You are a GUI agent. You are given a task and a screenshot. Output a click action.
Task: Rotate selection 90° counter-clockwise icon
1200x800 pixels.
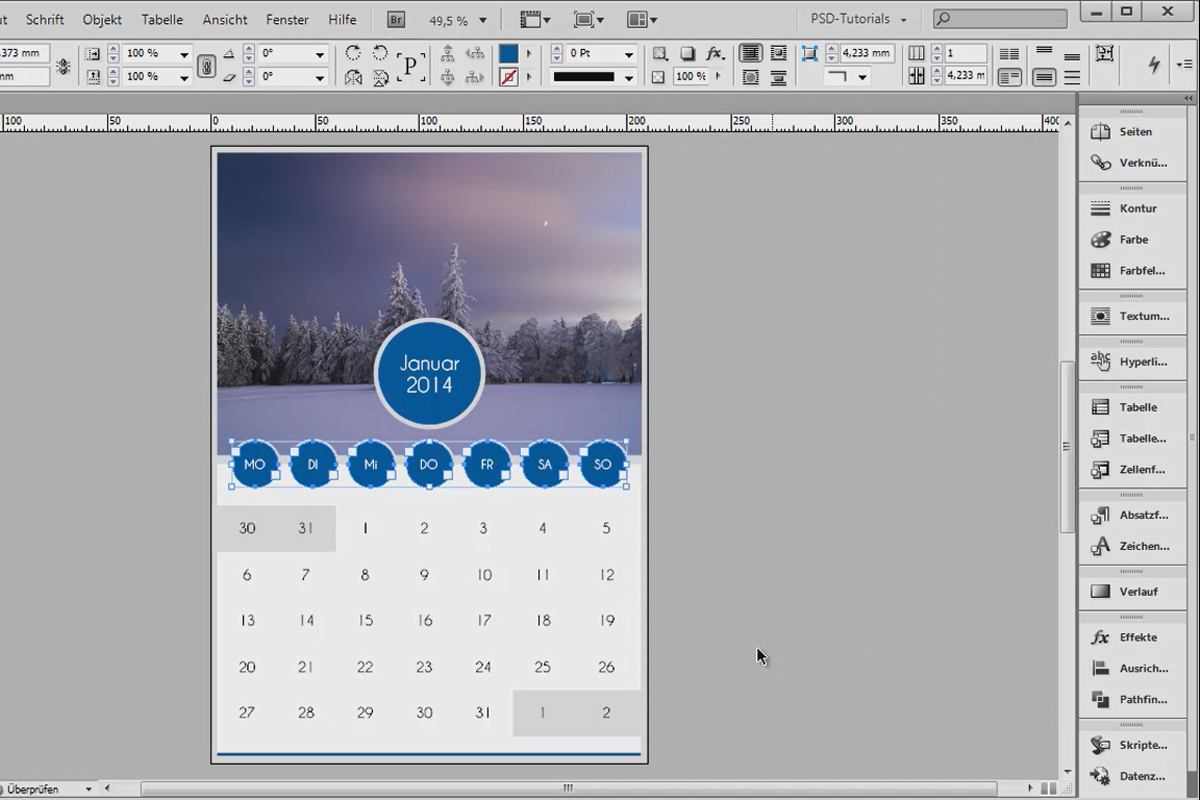[x=380, y=54]
